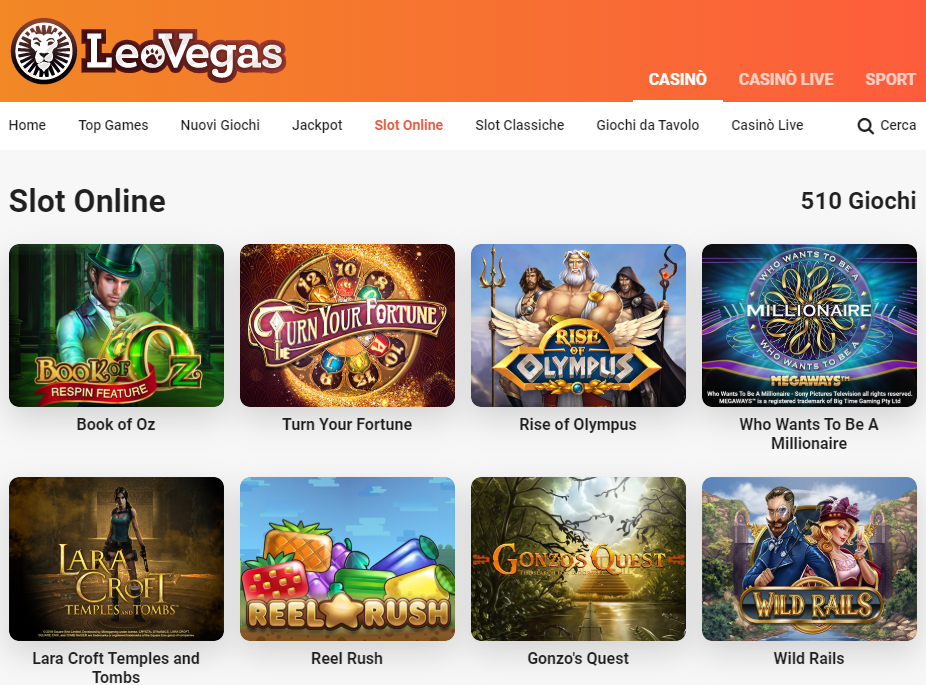
Task: Click the Gonzo's Quest title link
Action: coord(578,658)
